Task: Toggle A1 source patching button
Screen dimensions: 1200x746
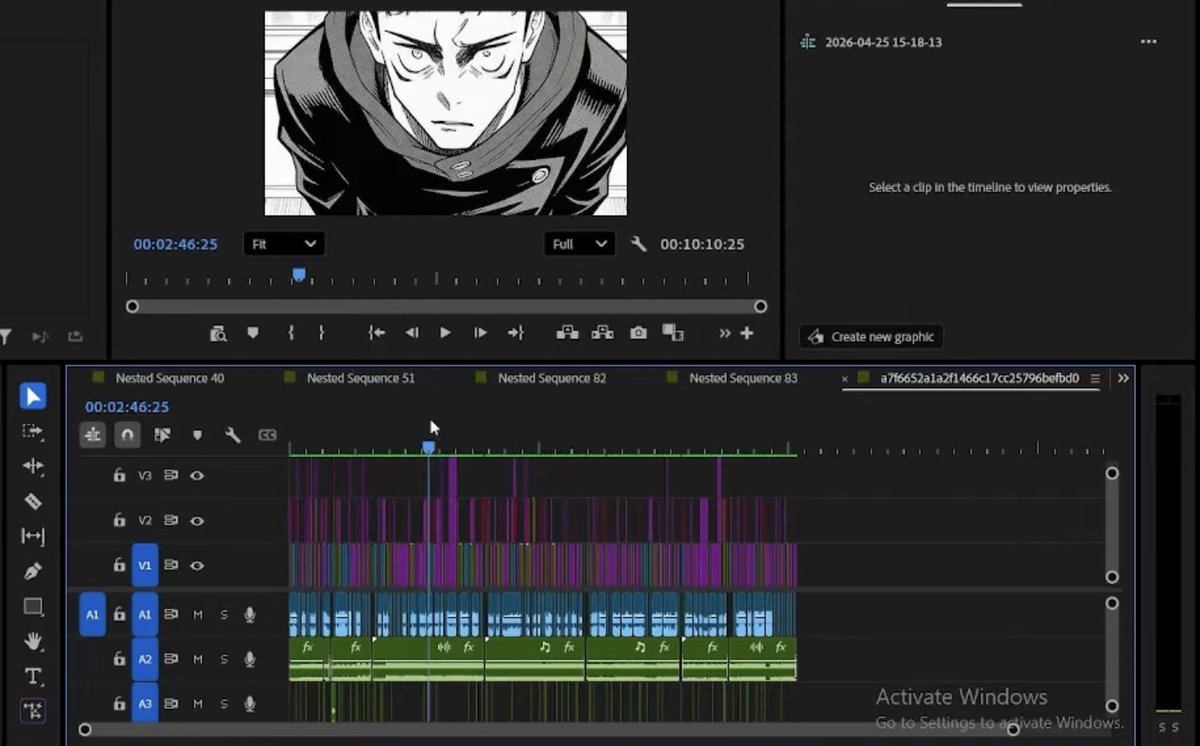Action: [x=93, y=614]
